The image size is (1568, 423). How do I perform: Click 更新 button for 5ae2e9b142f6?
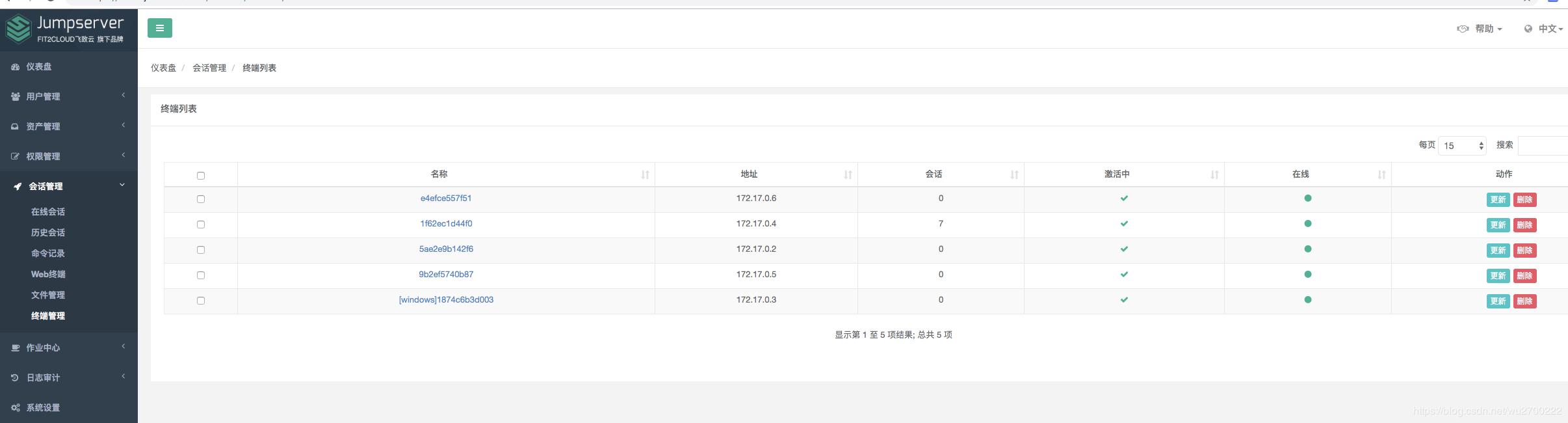coord(1498,251)
